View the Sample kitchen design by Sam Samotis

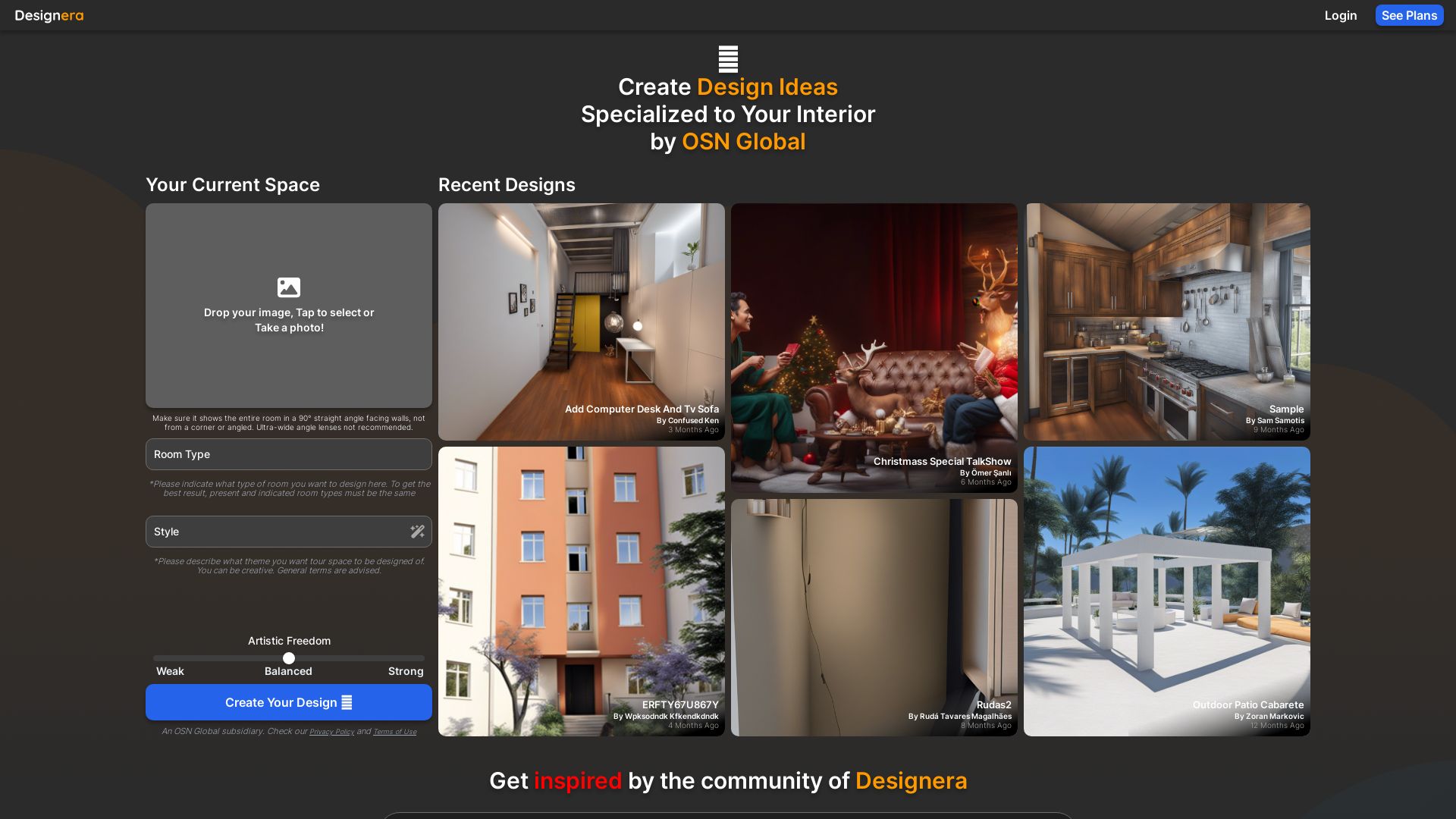(x=1166, y=322)
